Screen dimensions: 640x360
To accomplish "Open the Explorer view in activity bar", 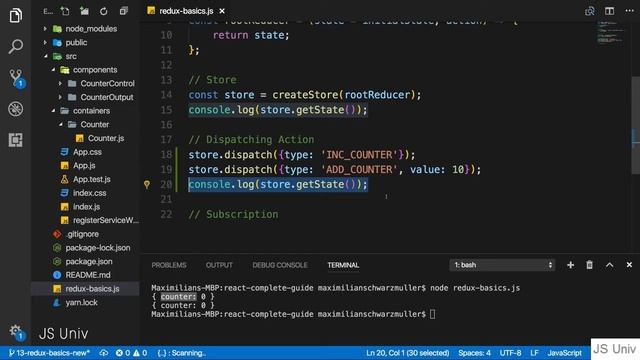I will 16,16.
